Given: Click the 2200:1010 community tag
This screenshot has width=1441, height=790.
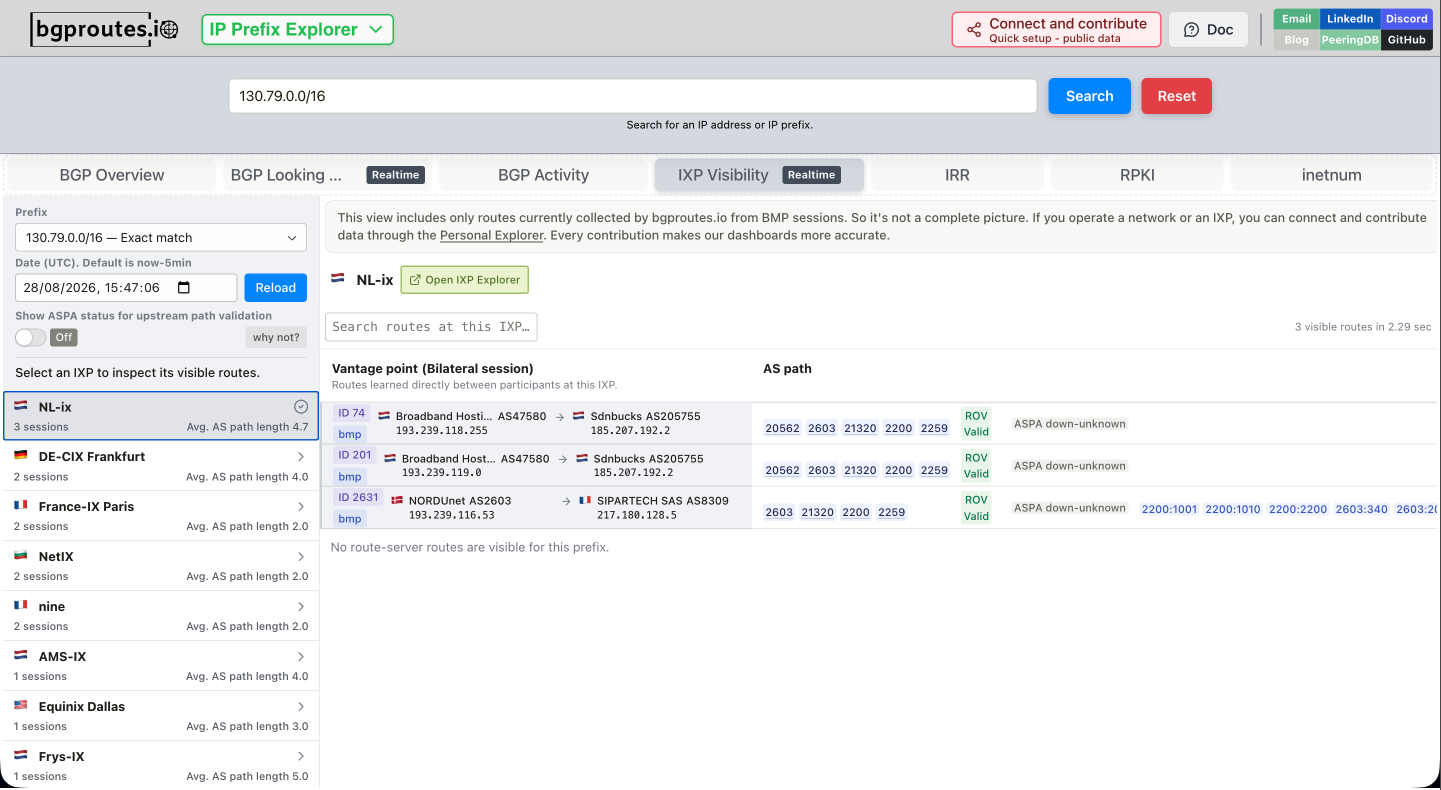Looking at the screenshot, I should pos(1233,509).
